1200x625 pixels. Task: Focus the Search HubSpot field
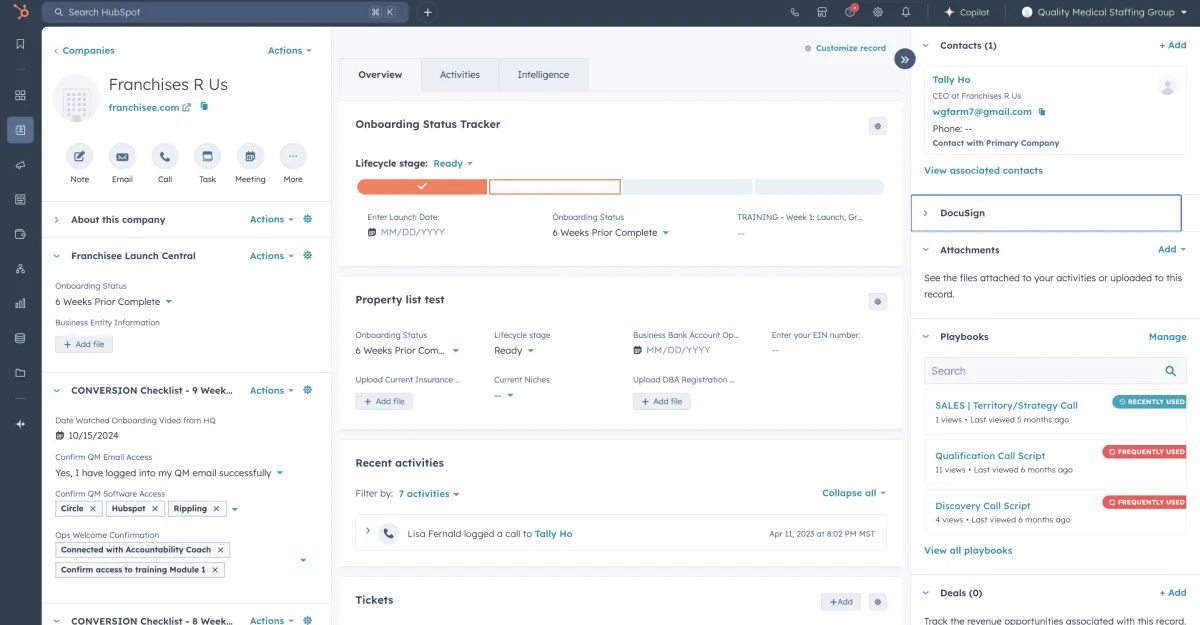(225, 12)
